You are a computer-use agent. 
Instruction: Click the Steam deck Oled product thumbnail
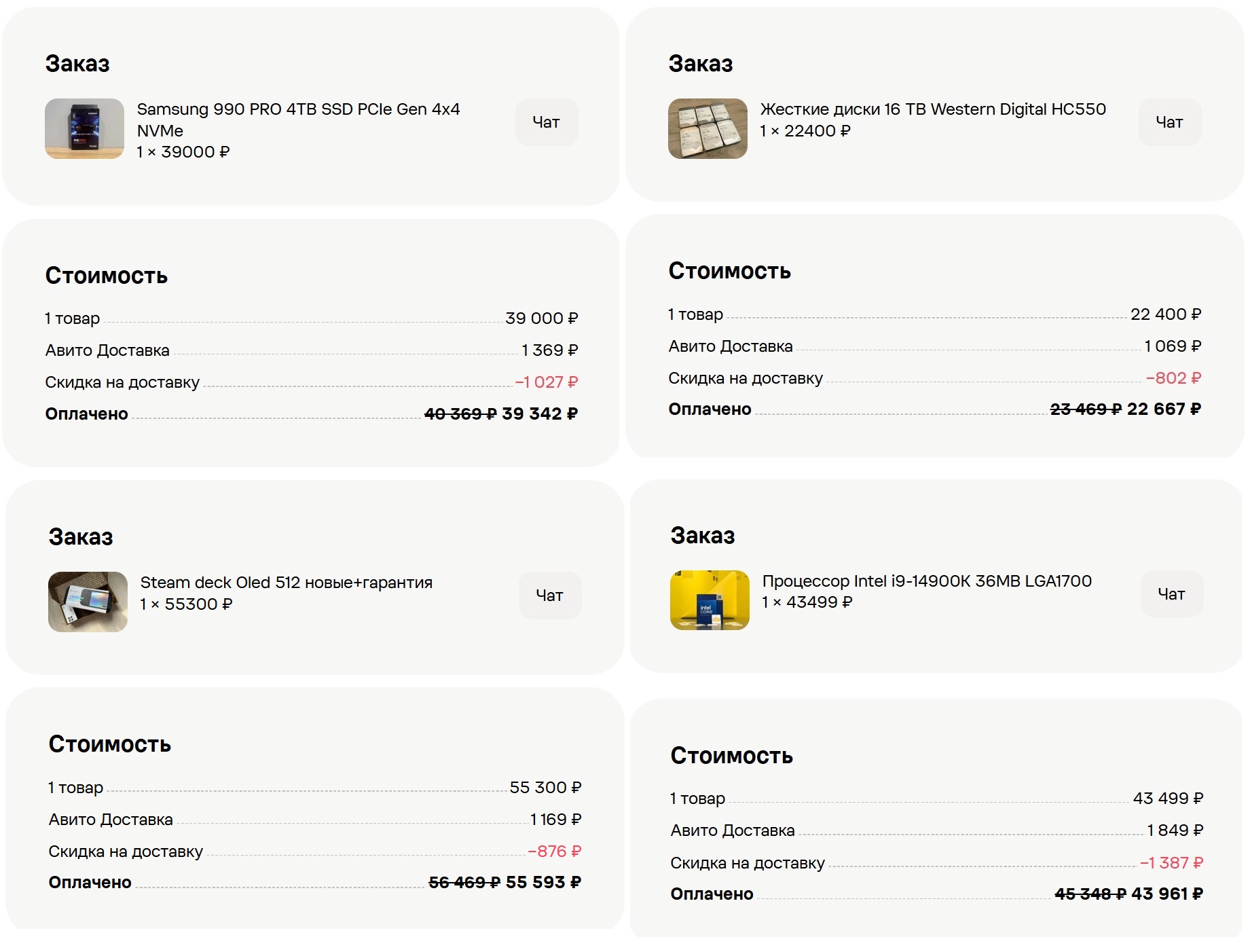pyautogui.click(x=88, y=602)
